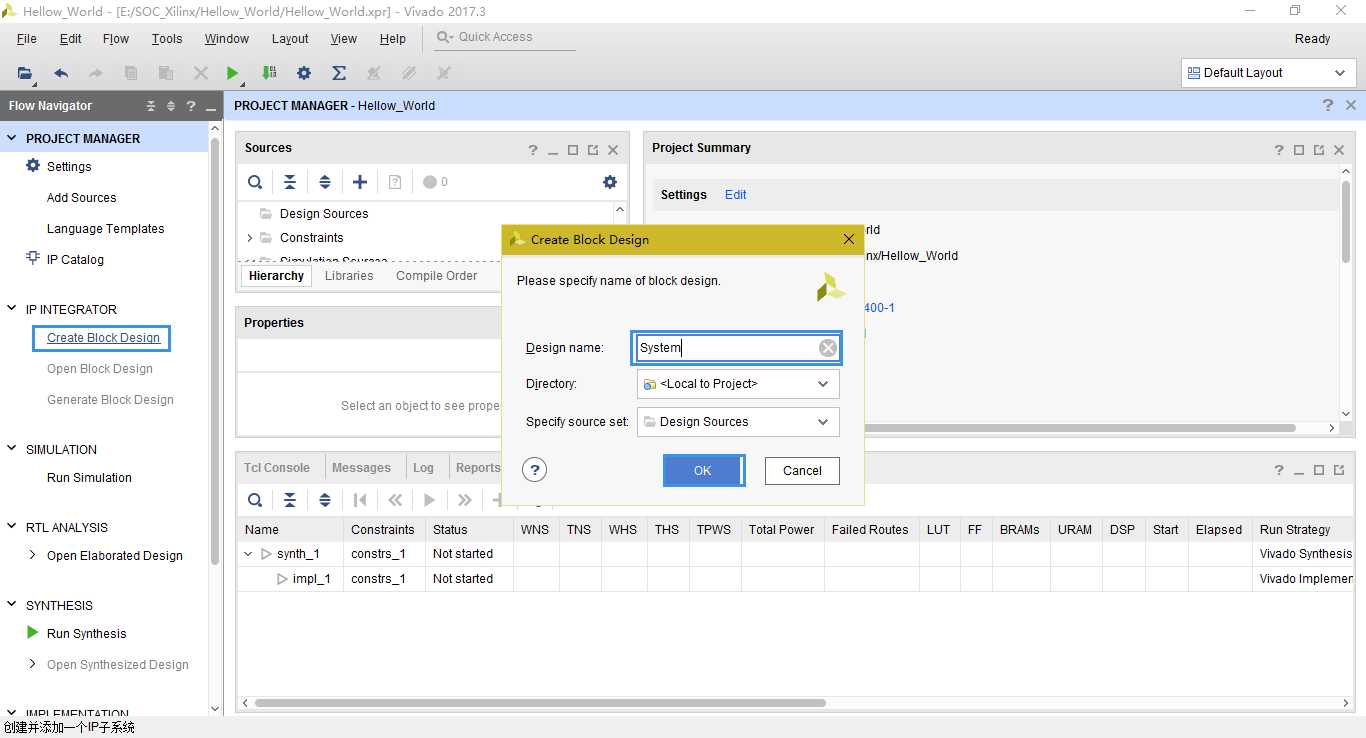
Task: Expand all in Sources panel toolbar
Action: [325, 182]
